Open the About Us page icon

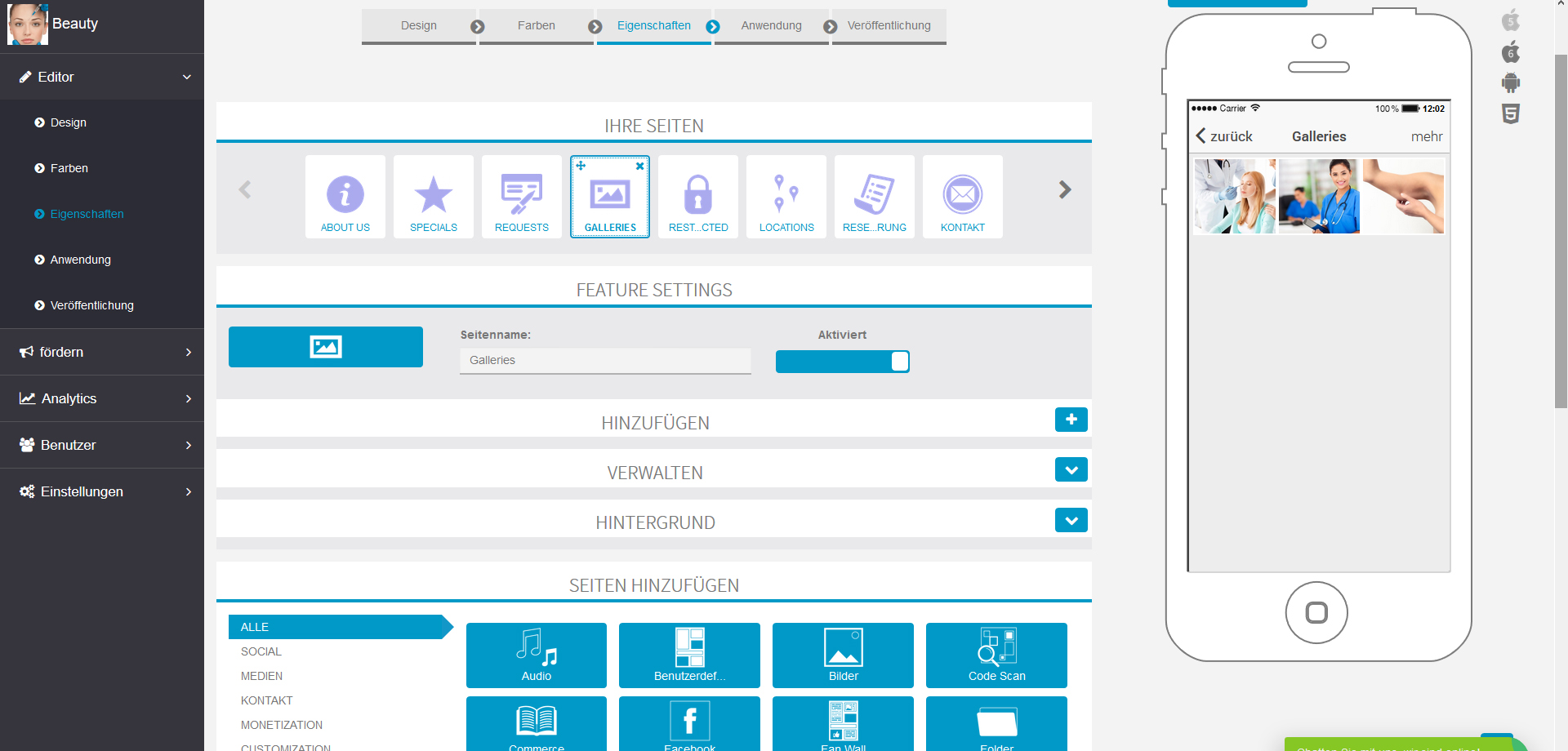point(345,197)
